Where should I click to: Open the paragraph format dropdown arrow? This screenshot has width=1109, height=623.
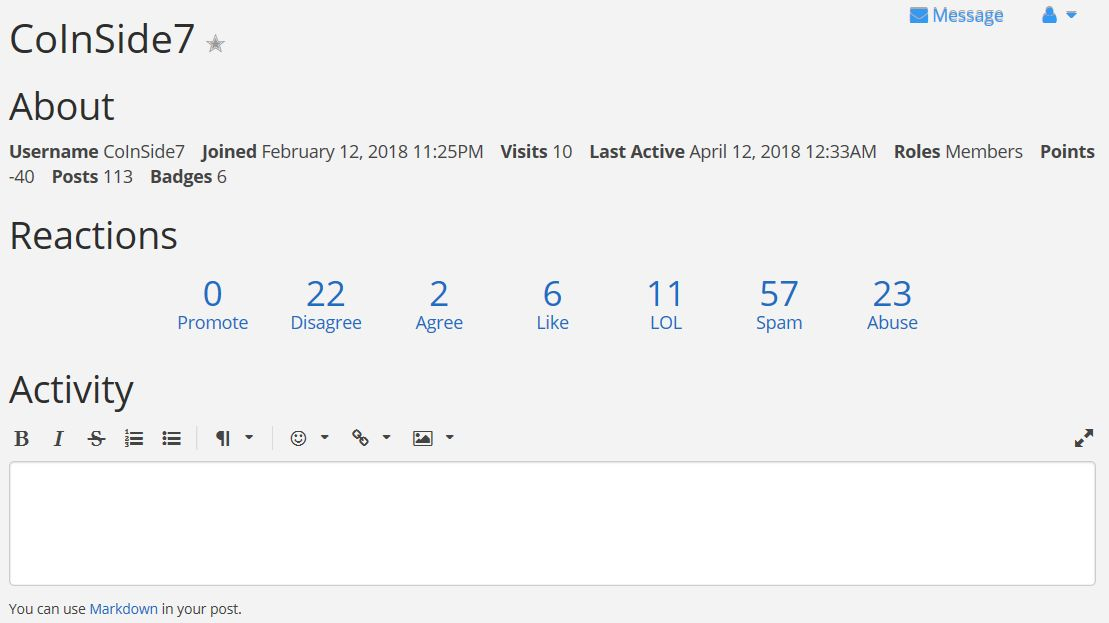tap(249, 438)
